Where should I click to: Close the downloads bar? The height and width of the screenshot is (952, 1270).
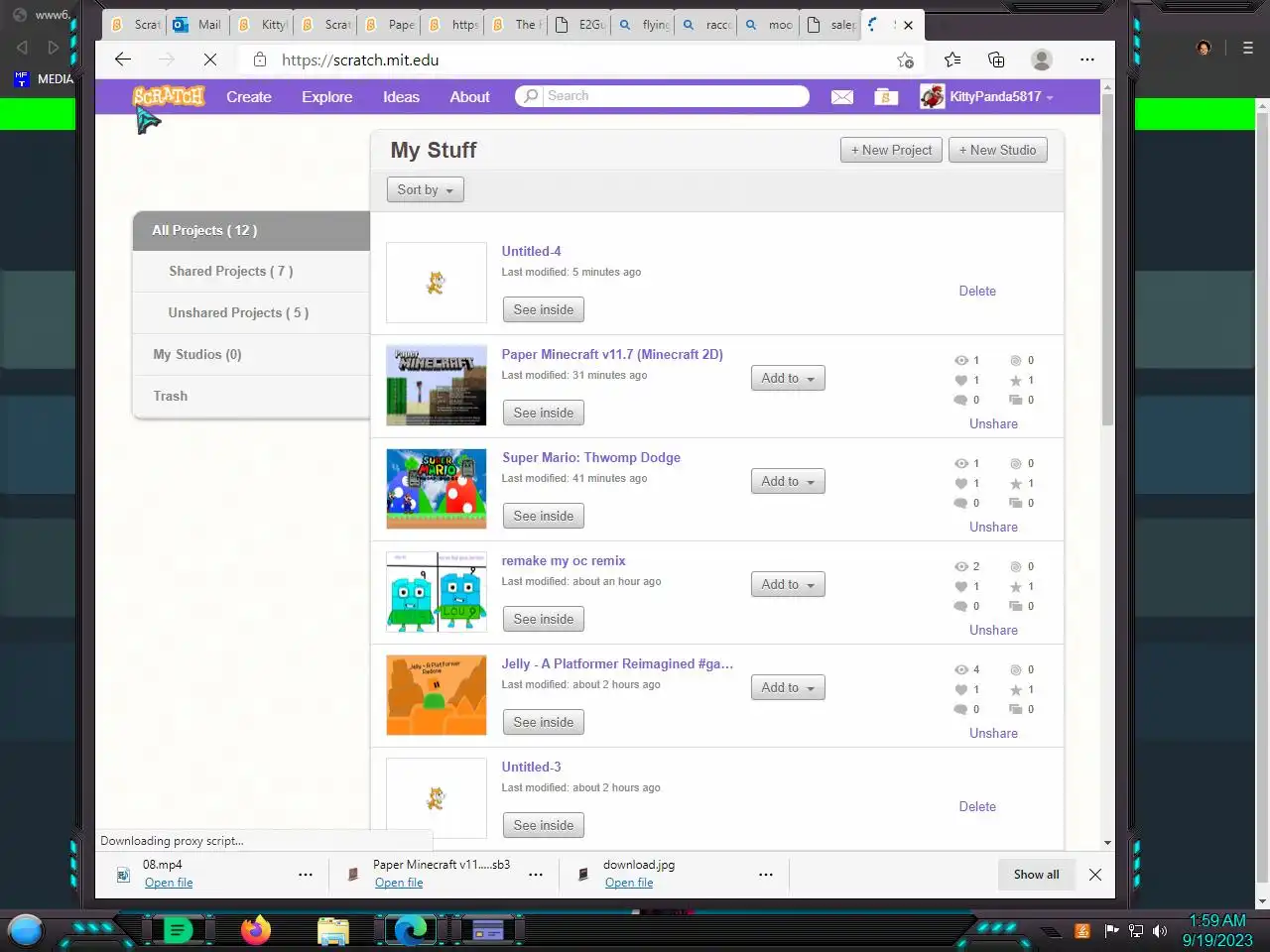pos(1095,875)
